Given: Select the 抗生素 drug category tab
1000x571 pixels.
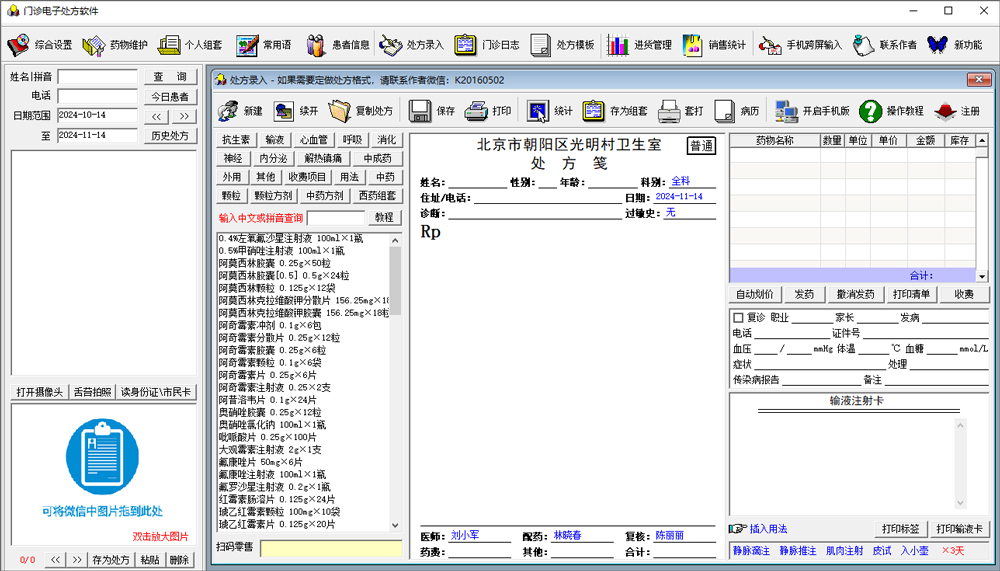Looking at the screenshot, I should (236, 140).
